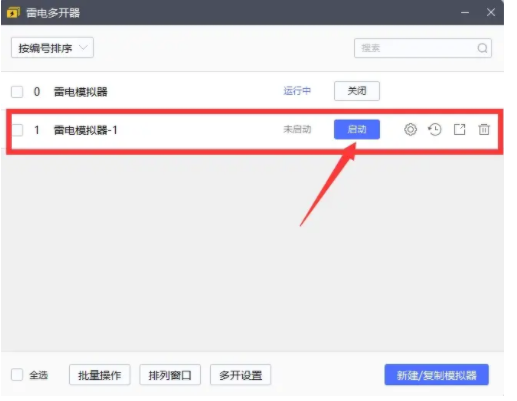Viewport: 517px width, 401px height.
Task: Open 批量操作 batch operations
Action: click(x=99, y=375)
